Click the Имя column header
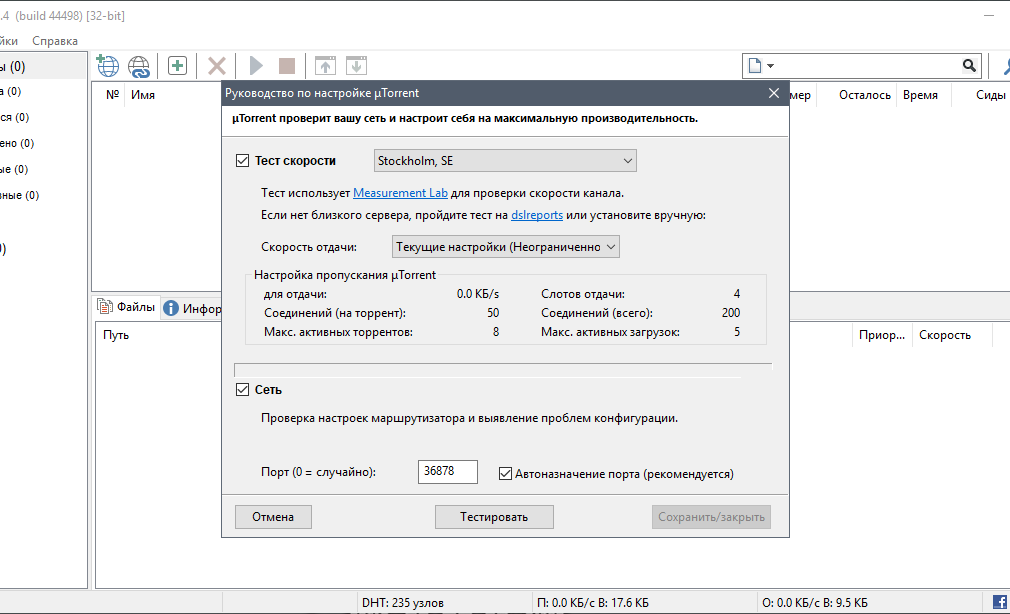This screenshot has height=614, width=1010. (143, 95)
